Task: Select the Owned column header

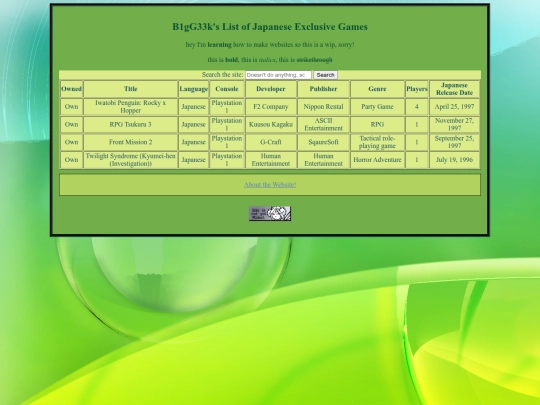Action: (x=71, y=89)
